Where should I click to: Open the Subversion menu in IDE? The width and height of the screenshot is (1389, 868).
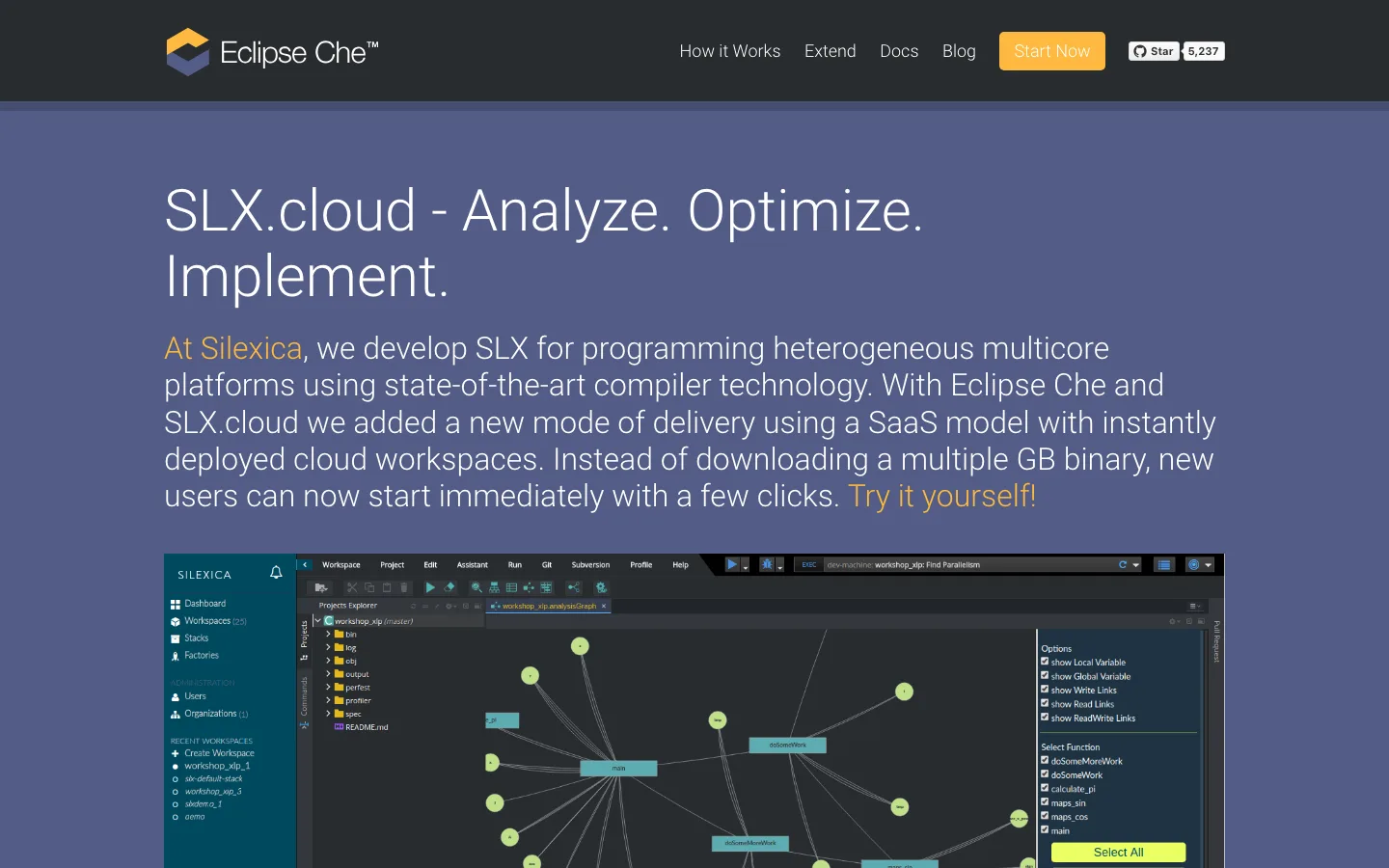pos(590,565)
